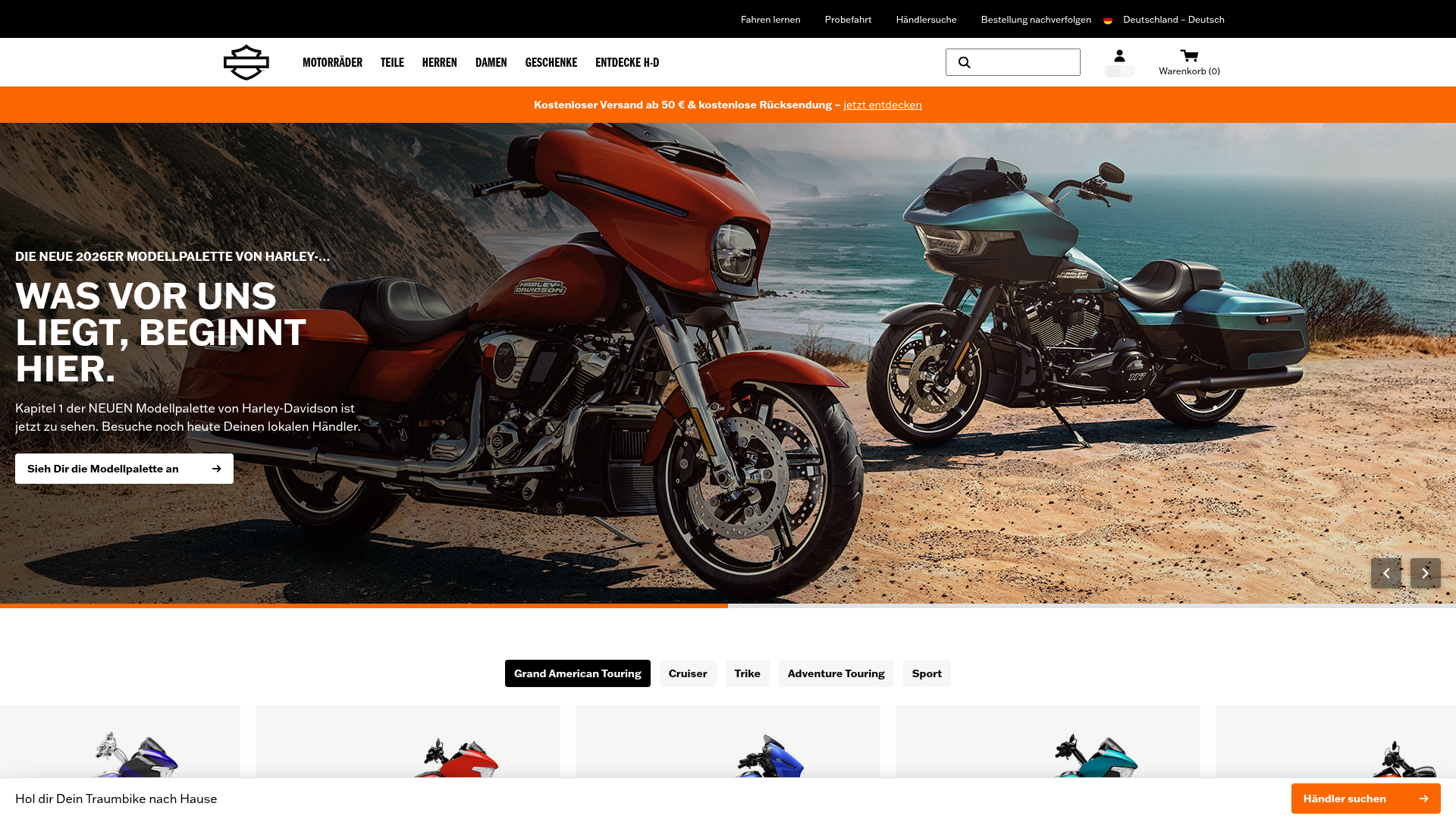
Task: Select the red touring motorcycle card
Action: pyautogui.click(x=408, y=743)
